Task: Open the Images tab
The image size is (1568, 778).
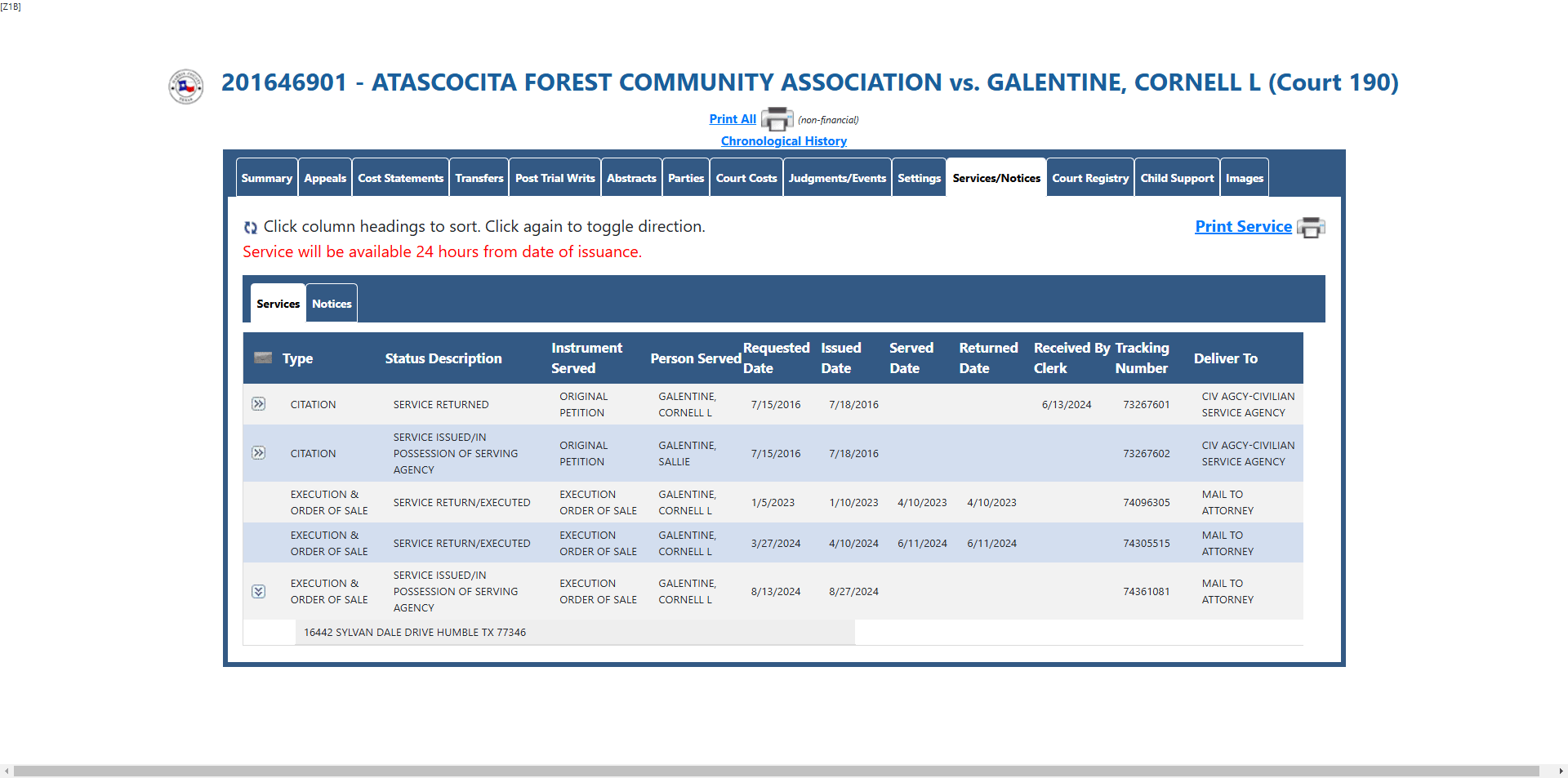Action: (1245, 178)
